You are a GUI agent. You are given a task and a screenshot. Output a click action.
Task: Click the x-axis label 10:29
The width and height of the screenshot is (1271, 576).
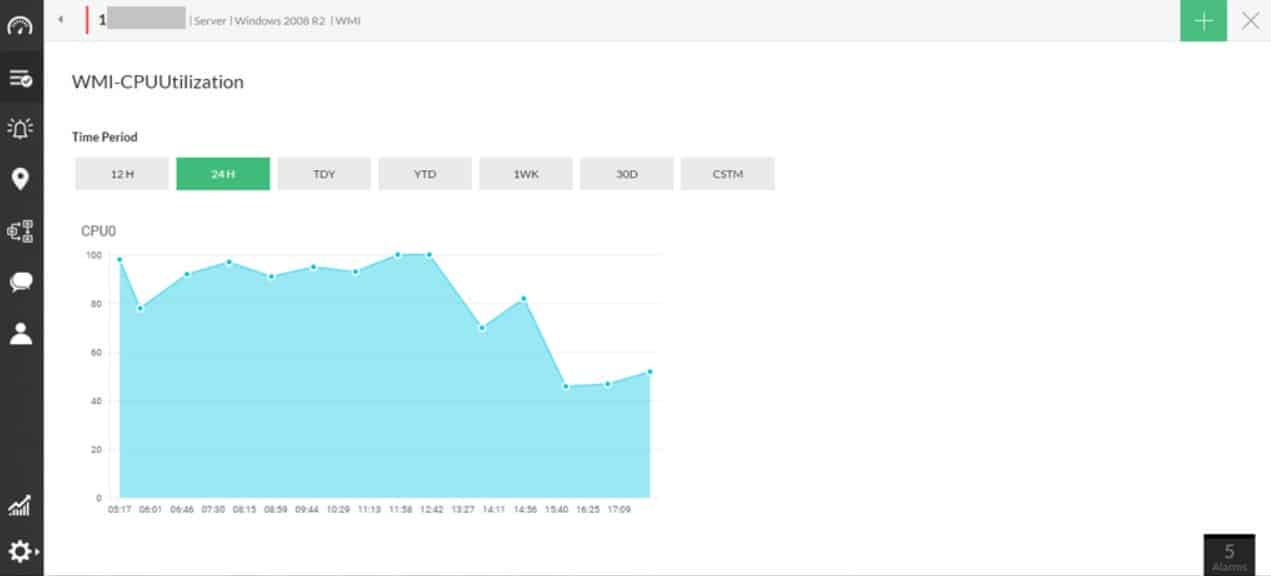pyautogui.click(x=338, y=509)
